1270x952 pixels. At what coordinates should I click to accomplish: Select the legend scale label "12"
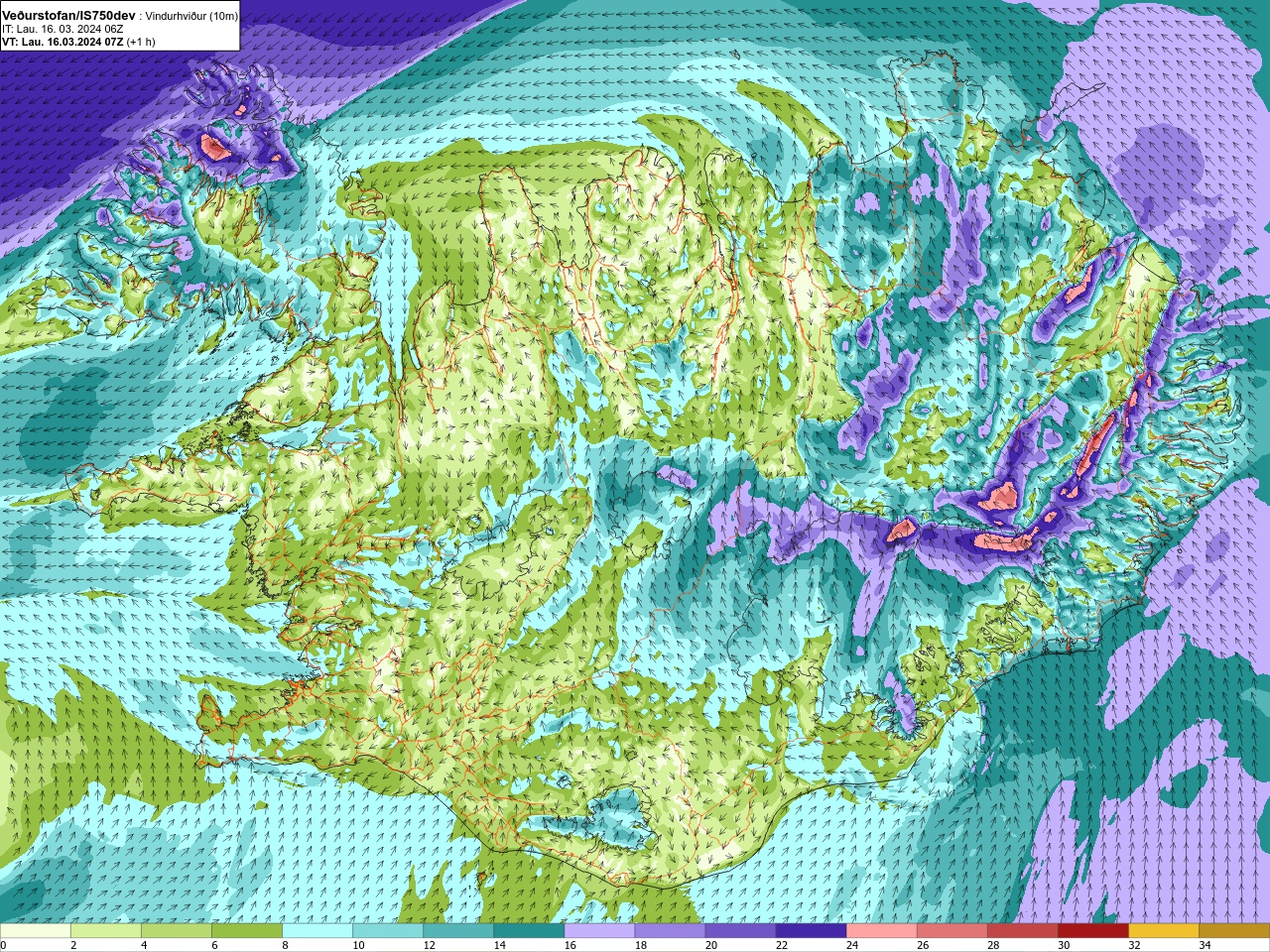(x=429, y=945)
